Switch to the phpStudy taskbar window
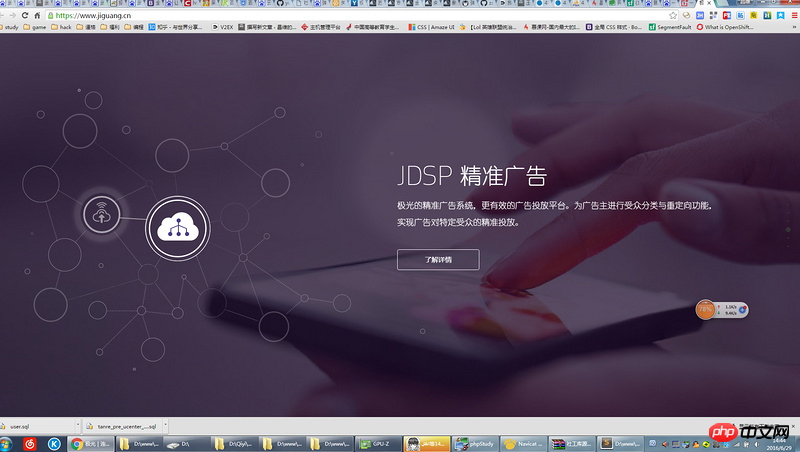Viewport: 800px width, 452px height. [474, 444]
